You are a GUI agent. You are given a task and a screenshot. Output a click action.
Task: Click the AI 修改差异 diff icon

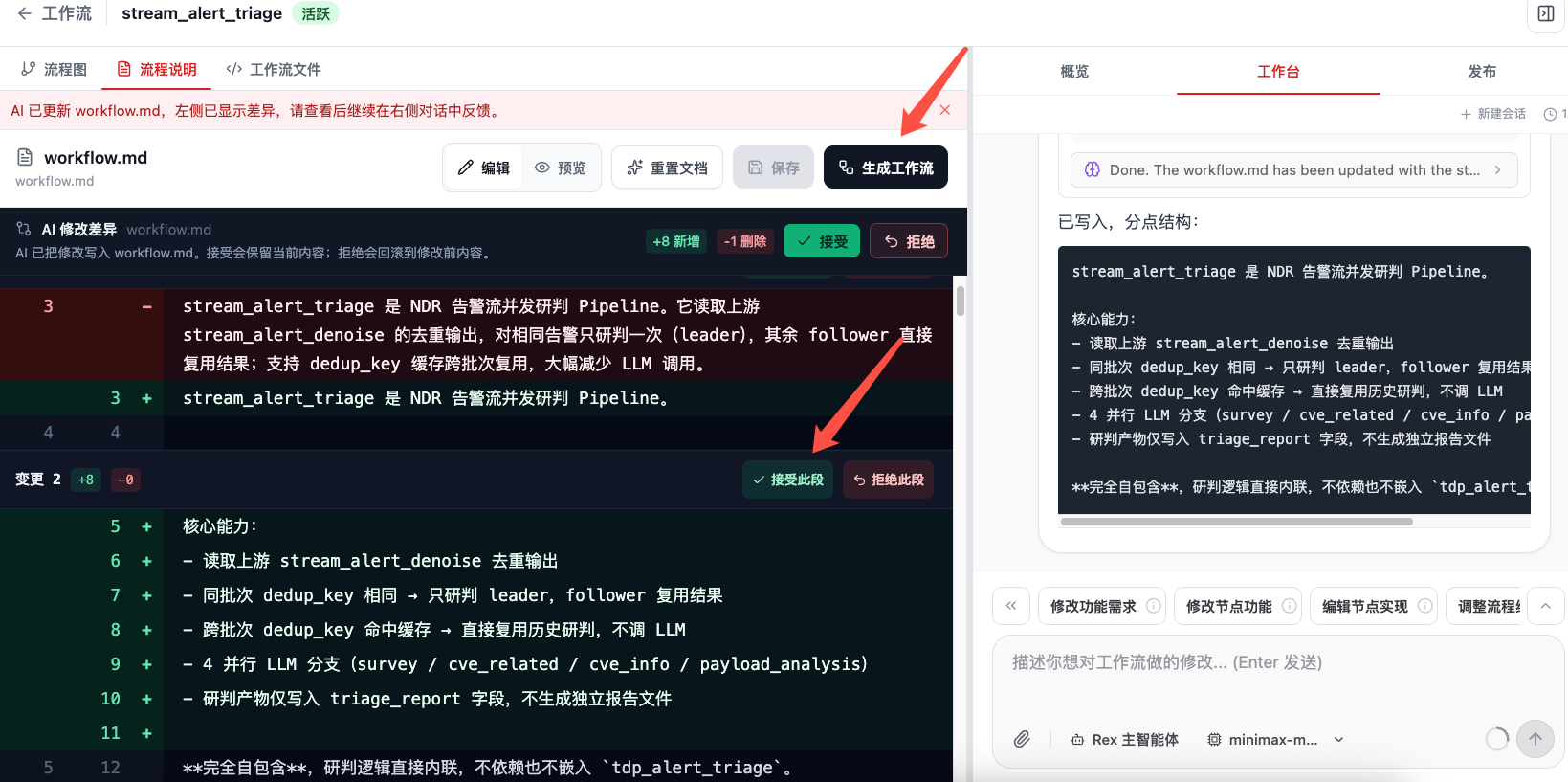[24, 229]
